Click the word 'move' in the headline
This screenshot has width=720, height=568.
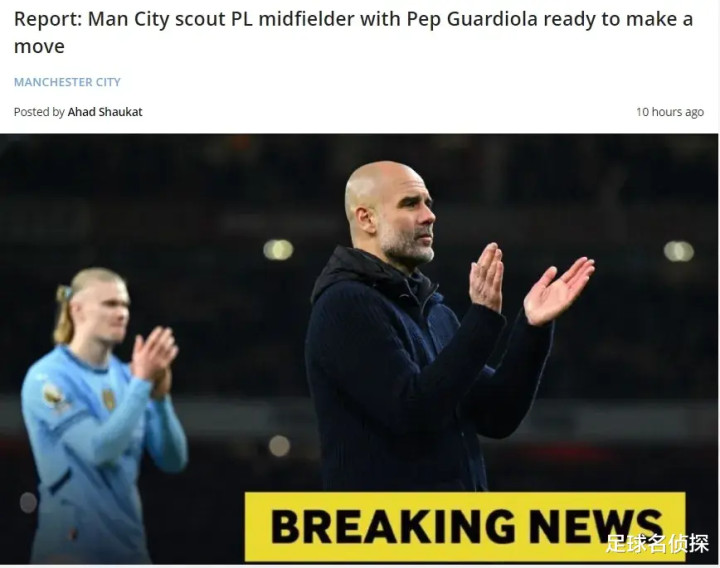point(39,47)
